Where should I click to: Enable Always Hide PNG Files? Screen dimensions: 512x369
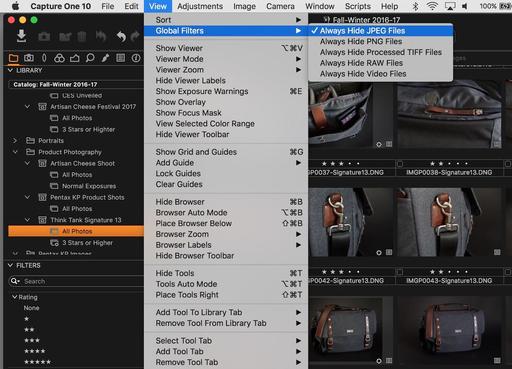click(381, 41)
